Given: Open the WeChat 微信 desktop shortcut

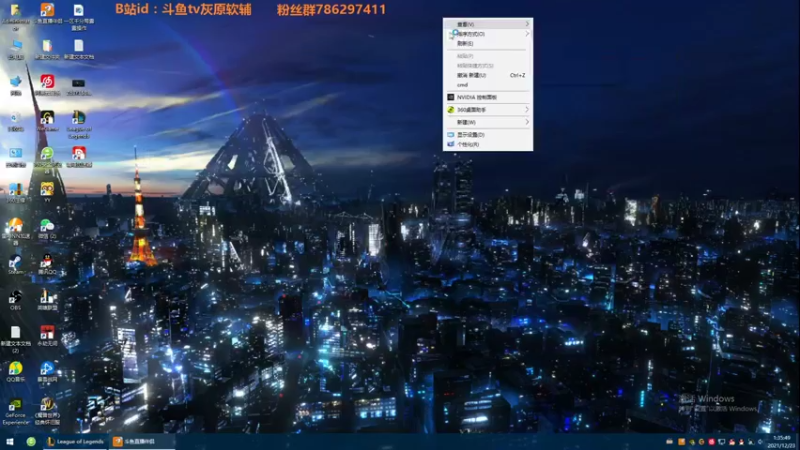Looking at the screenshot, I should pos(47,228).
